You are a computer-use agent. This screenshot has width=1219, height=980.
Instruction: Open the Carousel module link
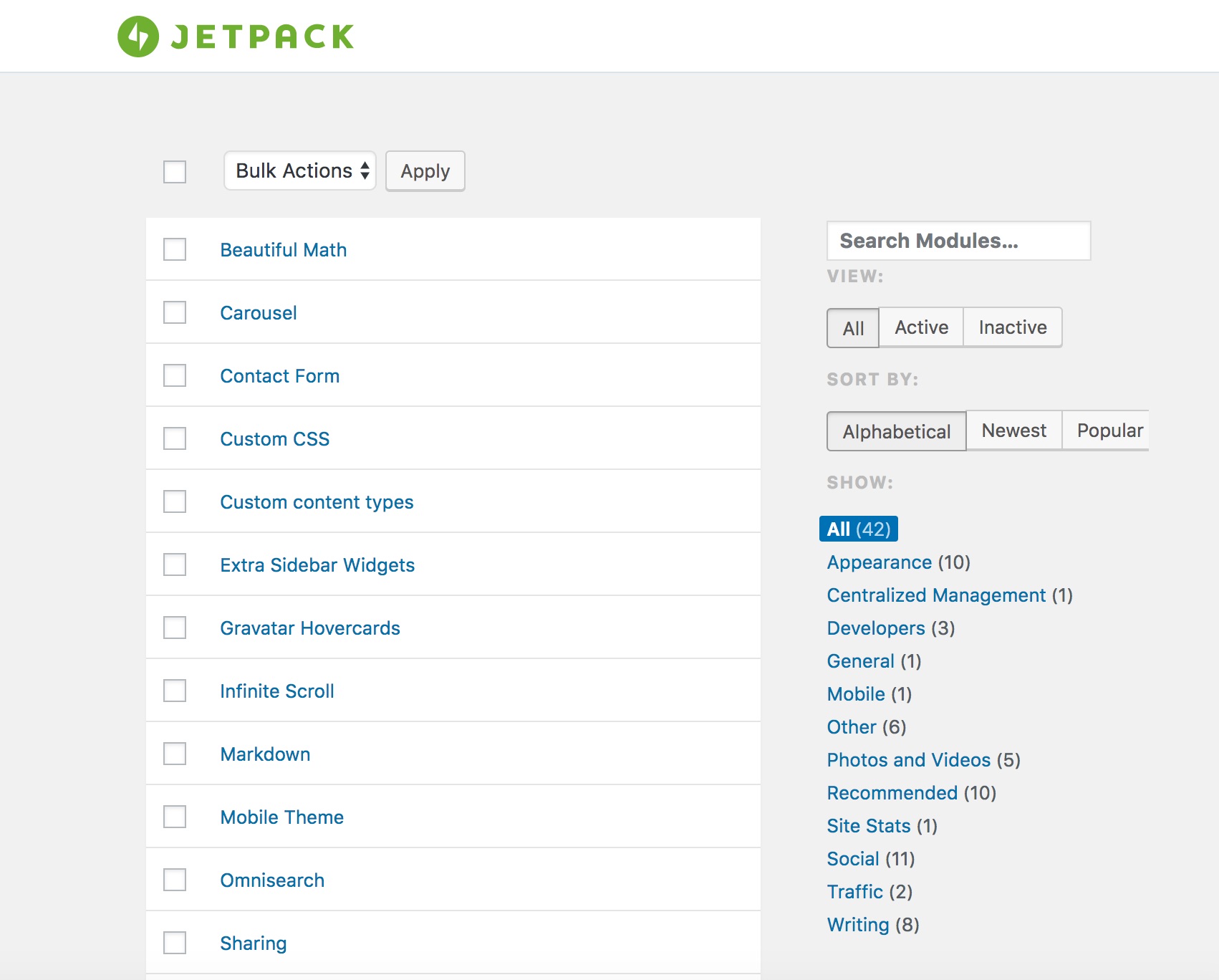click(x=259, y=313)
